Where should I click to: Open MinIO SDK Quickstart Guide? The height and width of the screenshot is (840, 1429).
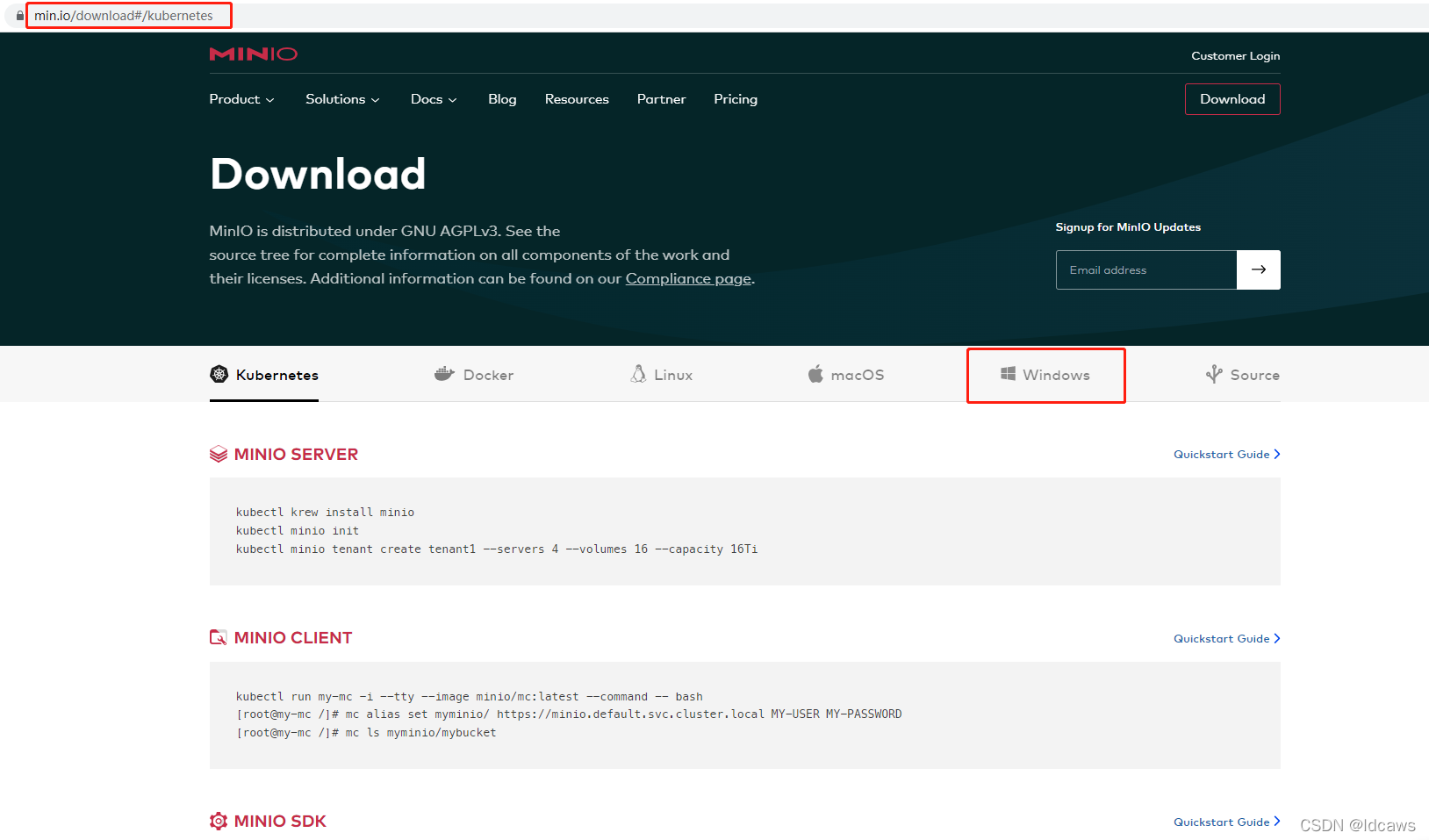coord(1227,822)
